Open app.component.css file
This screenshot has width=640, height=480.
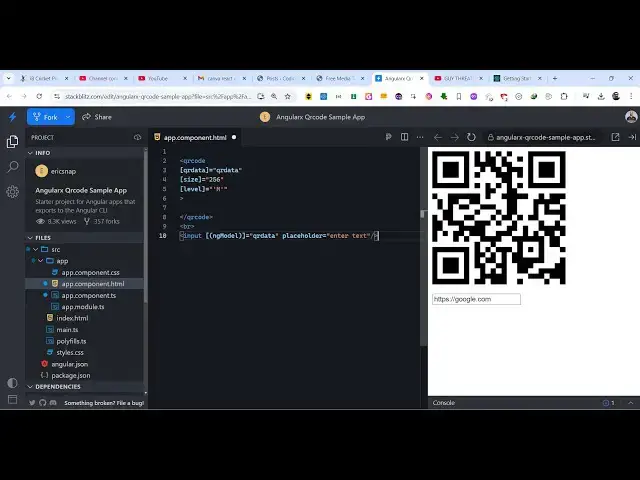point(90,272)
